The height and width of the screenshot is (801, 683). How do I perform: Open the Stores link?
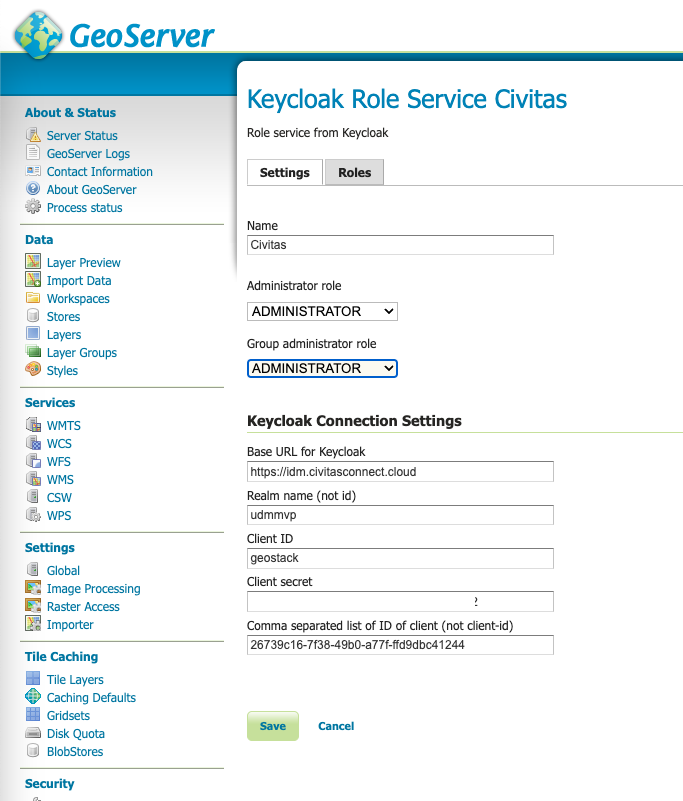coord(63,317)
